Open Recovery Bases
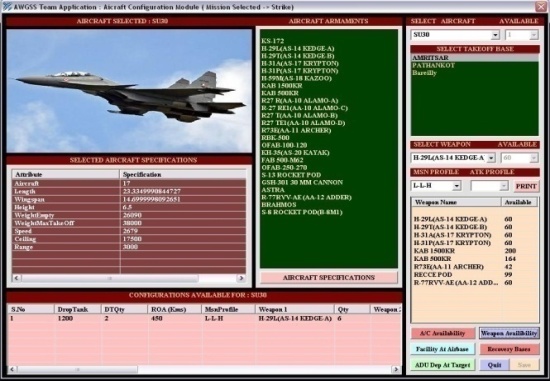This screenshot has height=381, width=550. pyautogui.click(x=509, y=349)
